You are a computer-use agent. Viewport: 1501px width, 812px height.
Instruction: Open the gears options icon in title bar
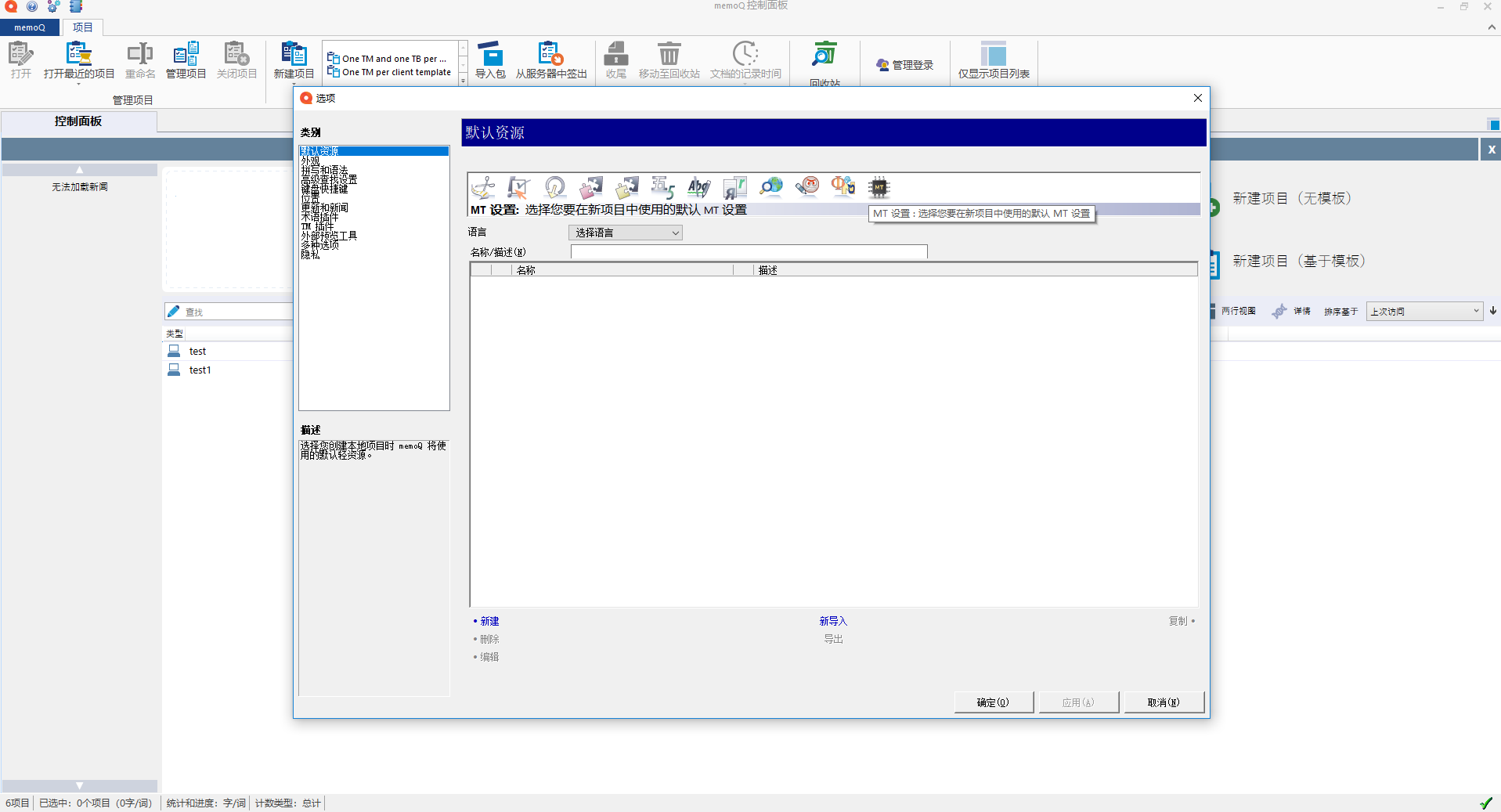coord(53,6)
